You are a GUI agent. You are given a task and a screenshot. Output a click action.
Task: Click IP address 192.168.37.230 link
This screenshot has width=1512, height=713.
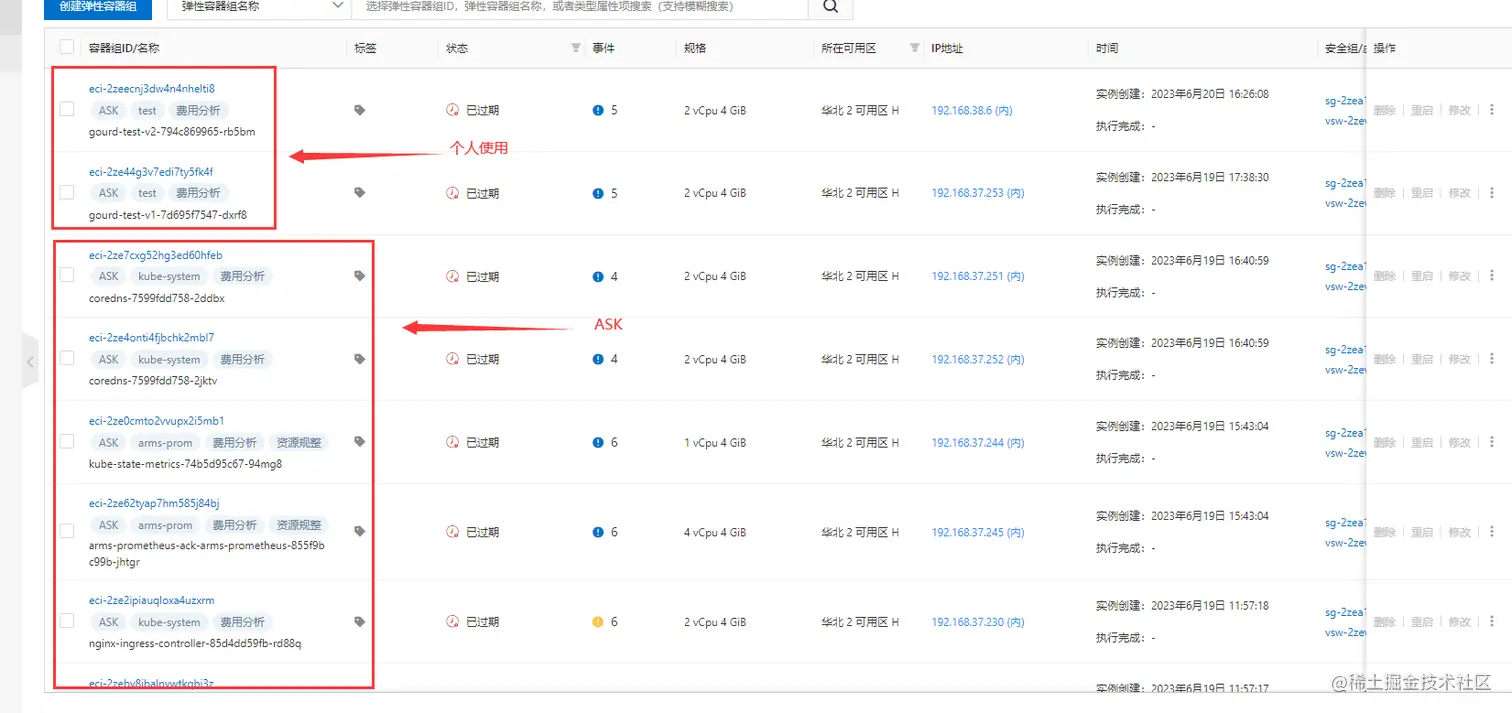pos(978,622)
